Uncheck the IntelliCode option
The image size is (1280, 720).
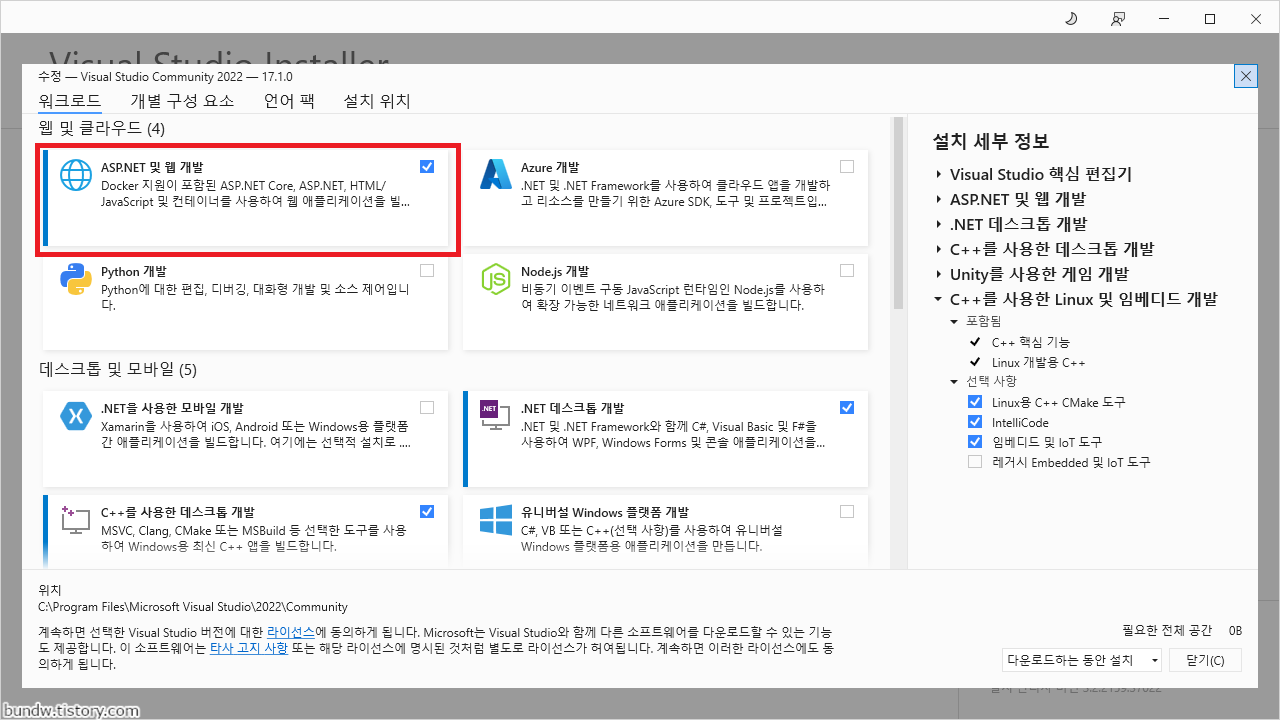pyautogui.click(x=975, y=422)
